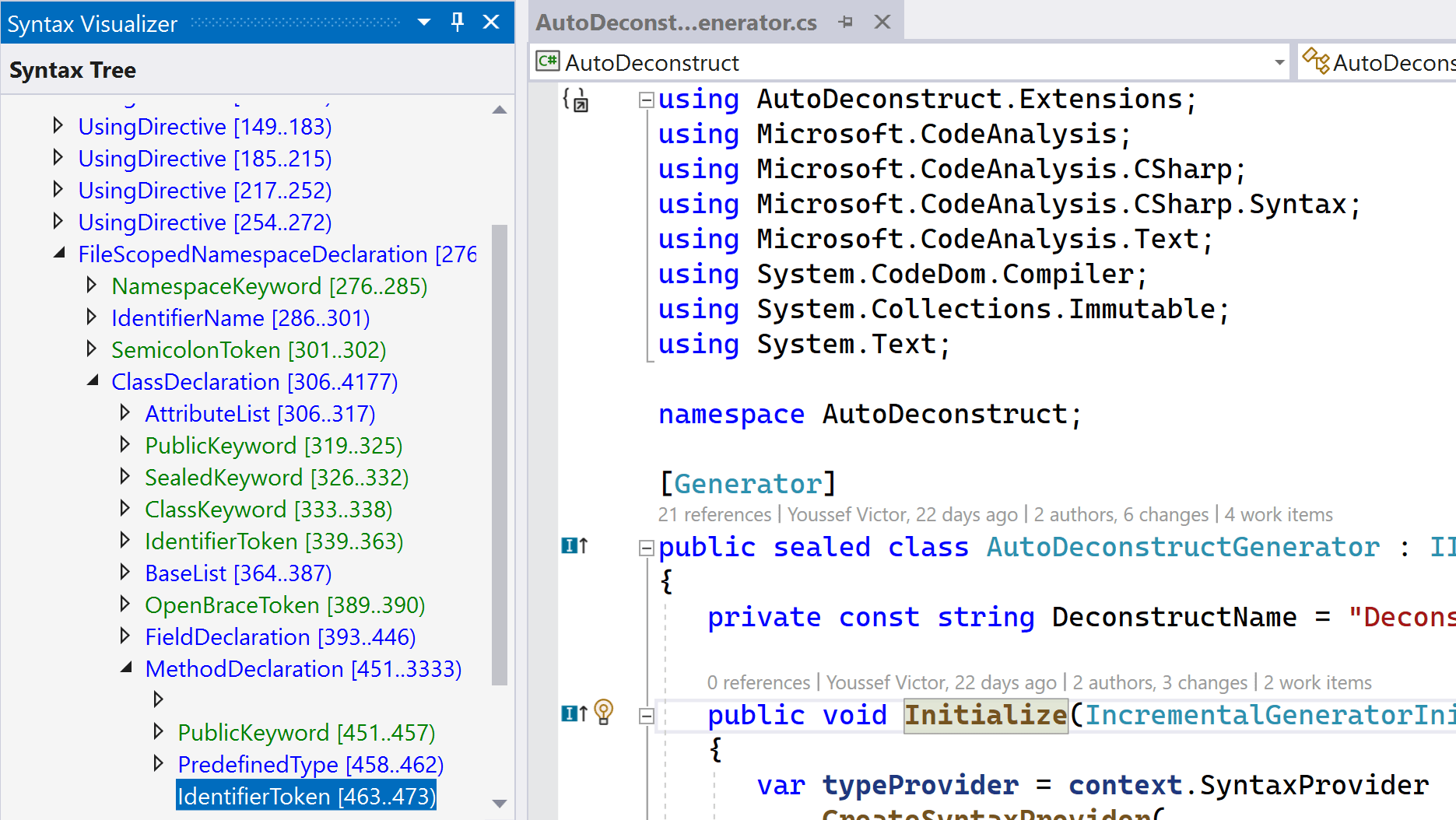This screenshot has width=1456, height=820.
Task: Select AttributeList [306..317) tree item
Action: [x=260, y=414]
